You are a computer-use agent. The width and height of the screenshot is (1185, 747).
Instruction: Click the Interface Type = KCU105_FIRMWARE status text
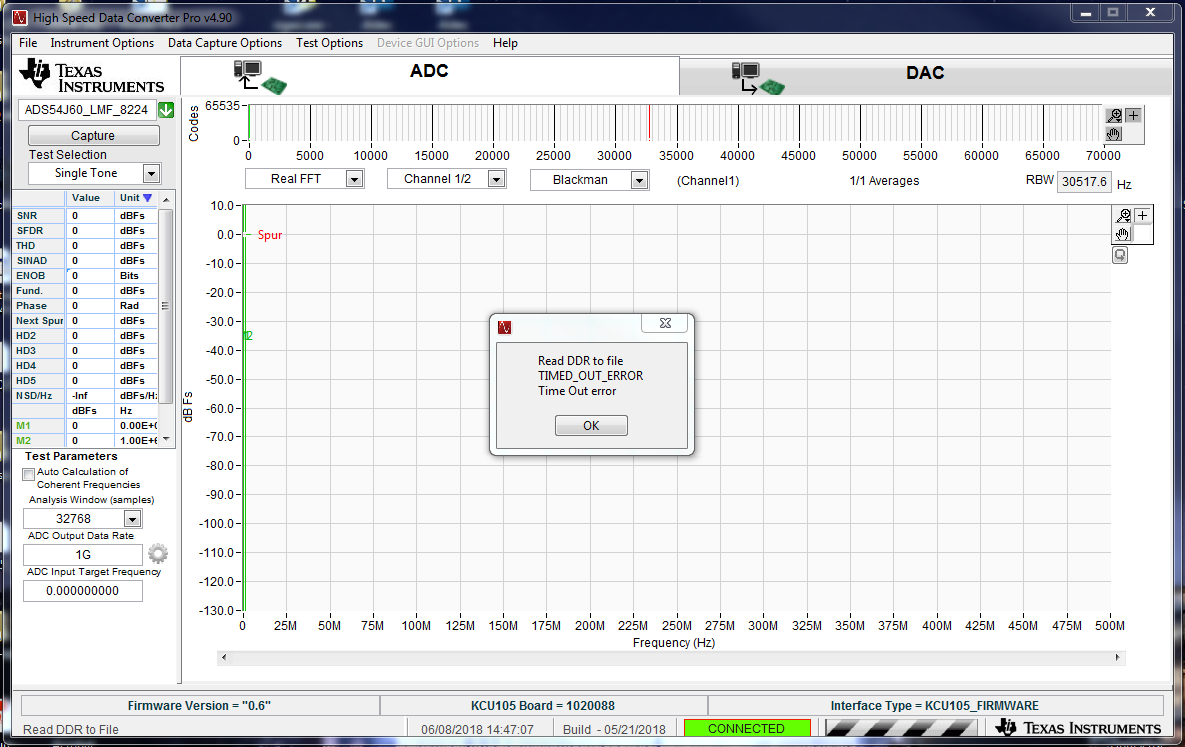click(x=934, y=705)
